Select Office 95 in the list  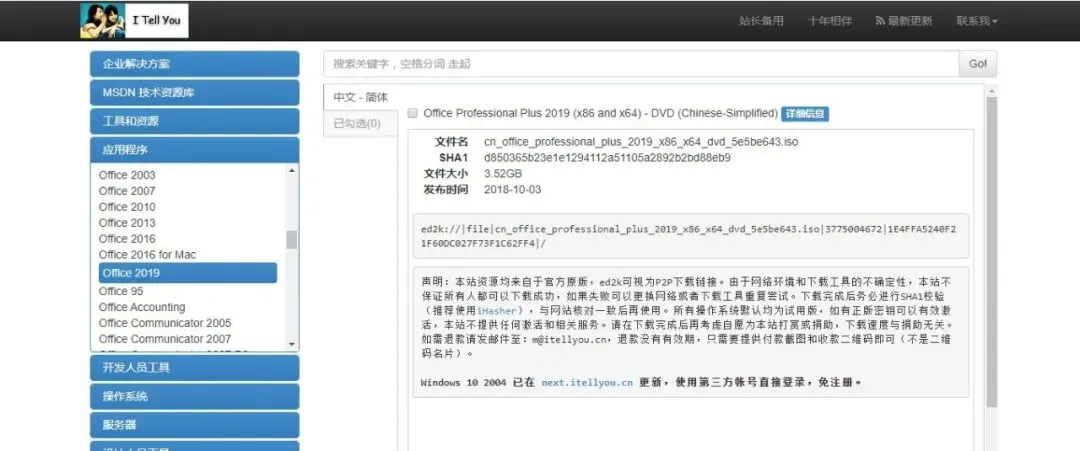tap(121, 291)
